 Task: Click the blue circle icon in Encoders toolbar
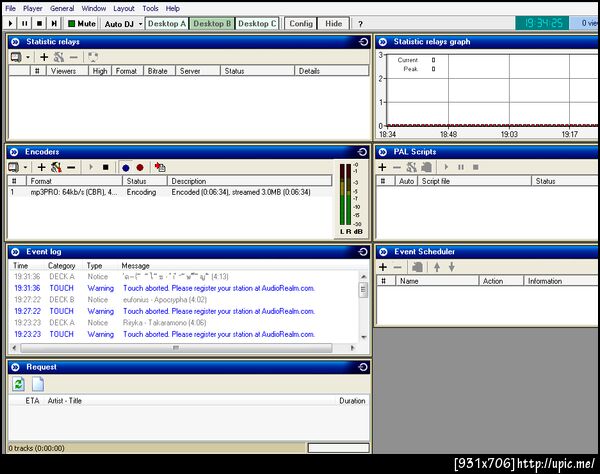point(126,168)
